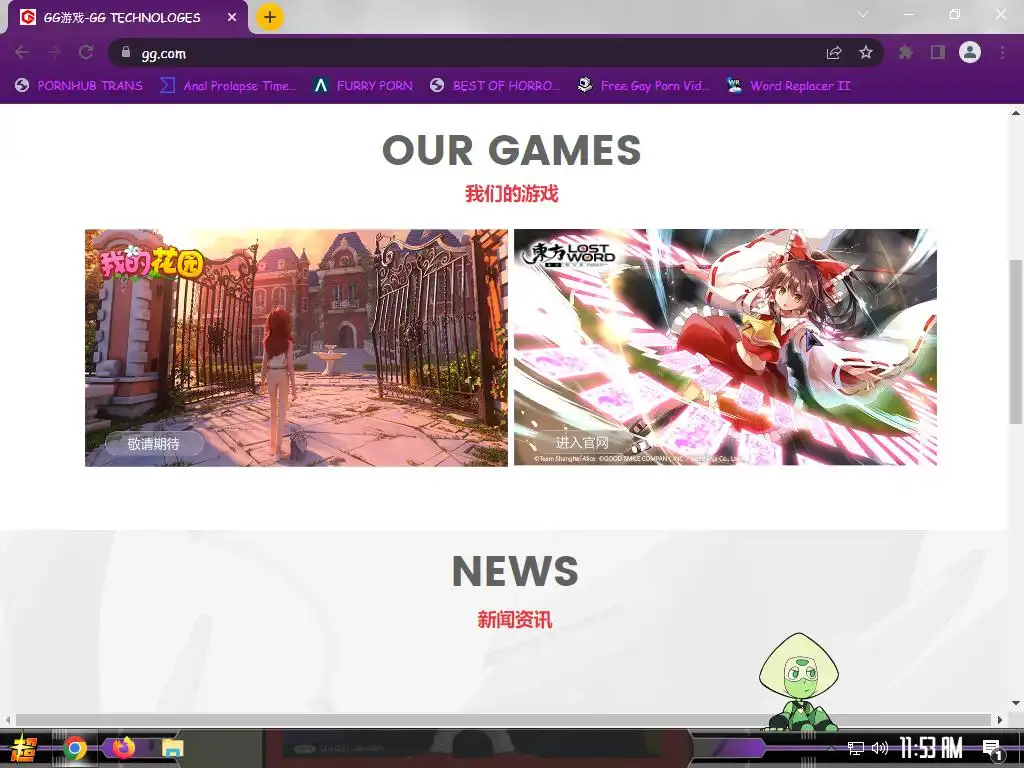Screen dimensions: 1024x768
Task: Click the horizontal scrollbar right arrow
Action: coord(1000,720)
